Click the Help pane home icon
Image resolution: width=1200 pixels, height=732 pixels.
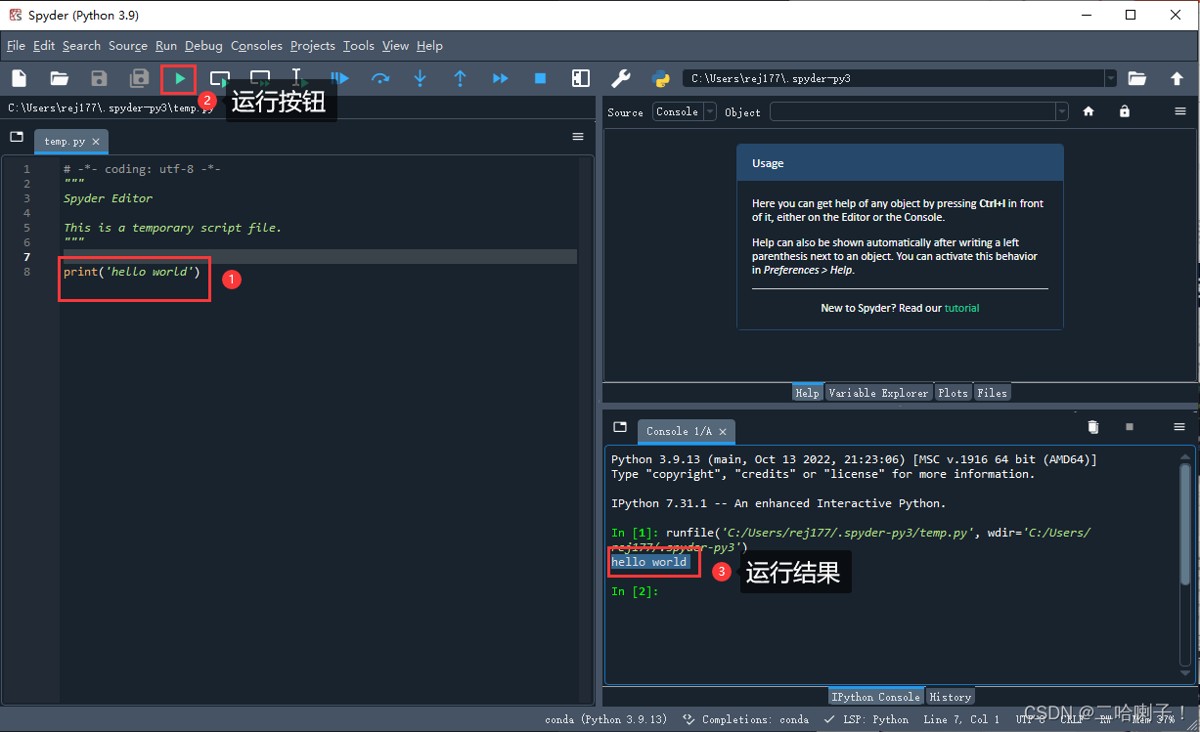[1089, 112]
